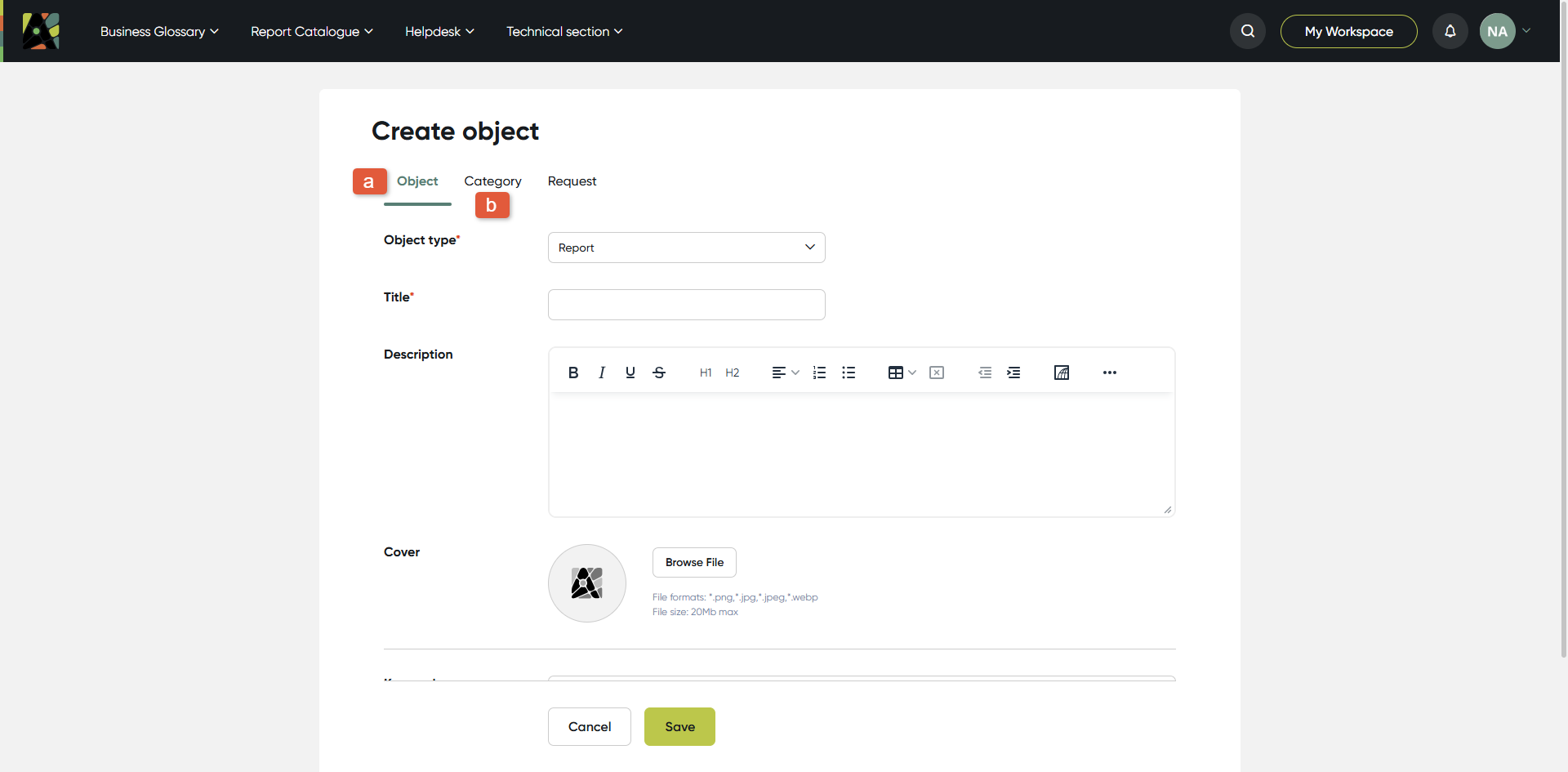Image resolution: width=1568 pixels, height=772 pixels.
Task: Open more editor options (three dots)
Action: (1110, 373)
